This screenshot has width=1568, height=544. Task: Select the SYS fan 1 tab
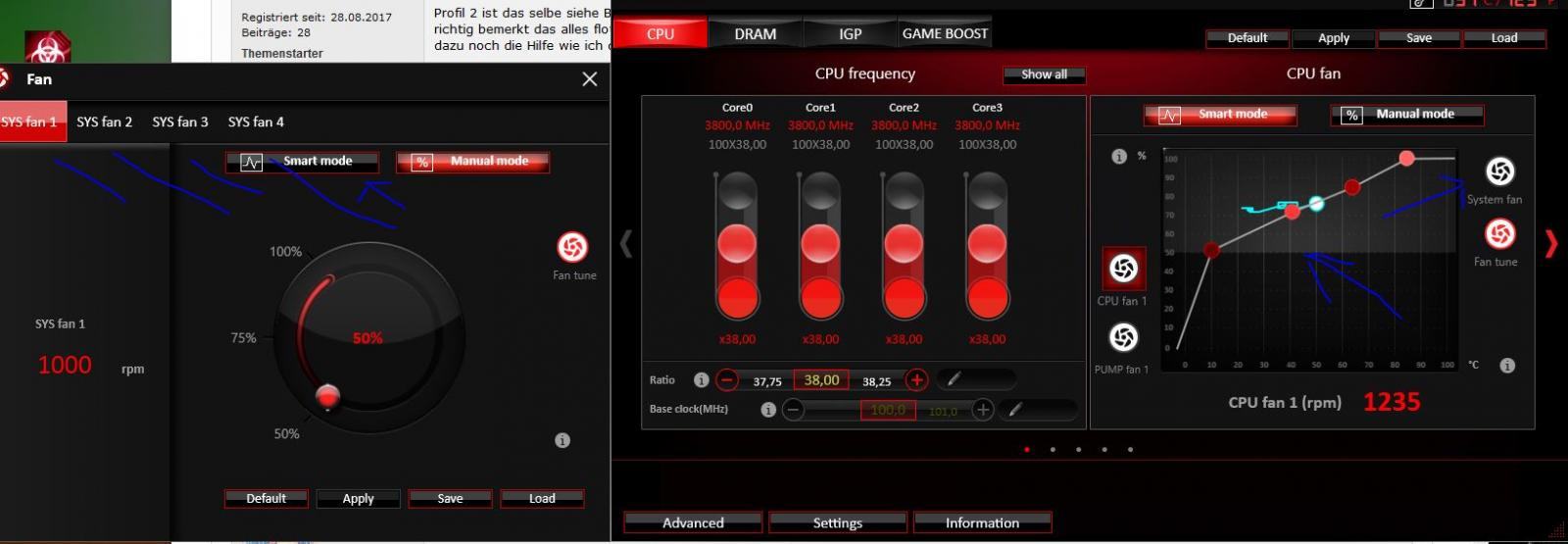click(x=29, y=122)
